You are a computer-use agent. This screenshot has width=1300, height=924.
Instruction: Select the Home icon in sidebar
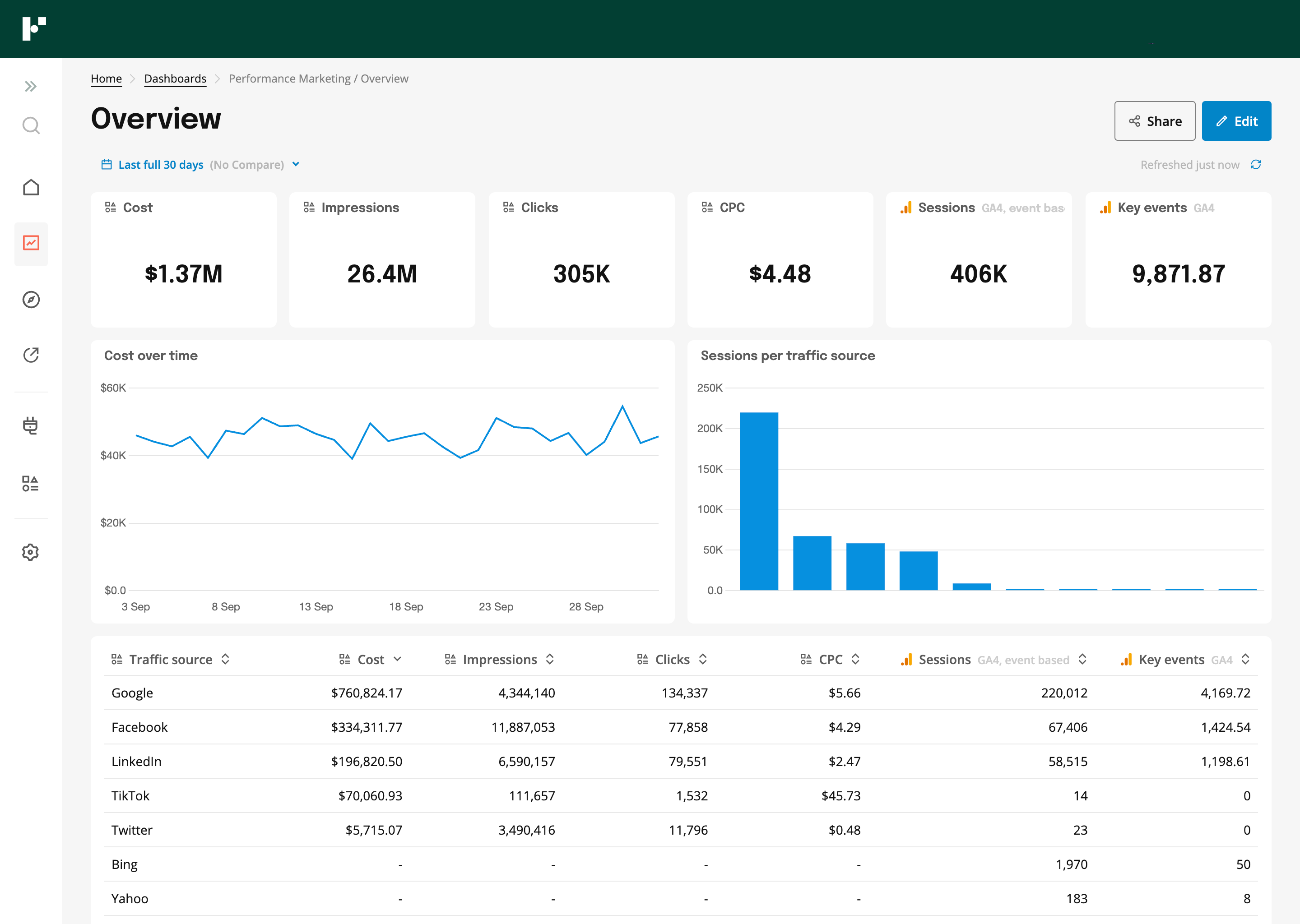pyautogui.click(x=31, y=187)
